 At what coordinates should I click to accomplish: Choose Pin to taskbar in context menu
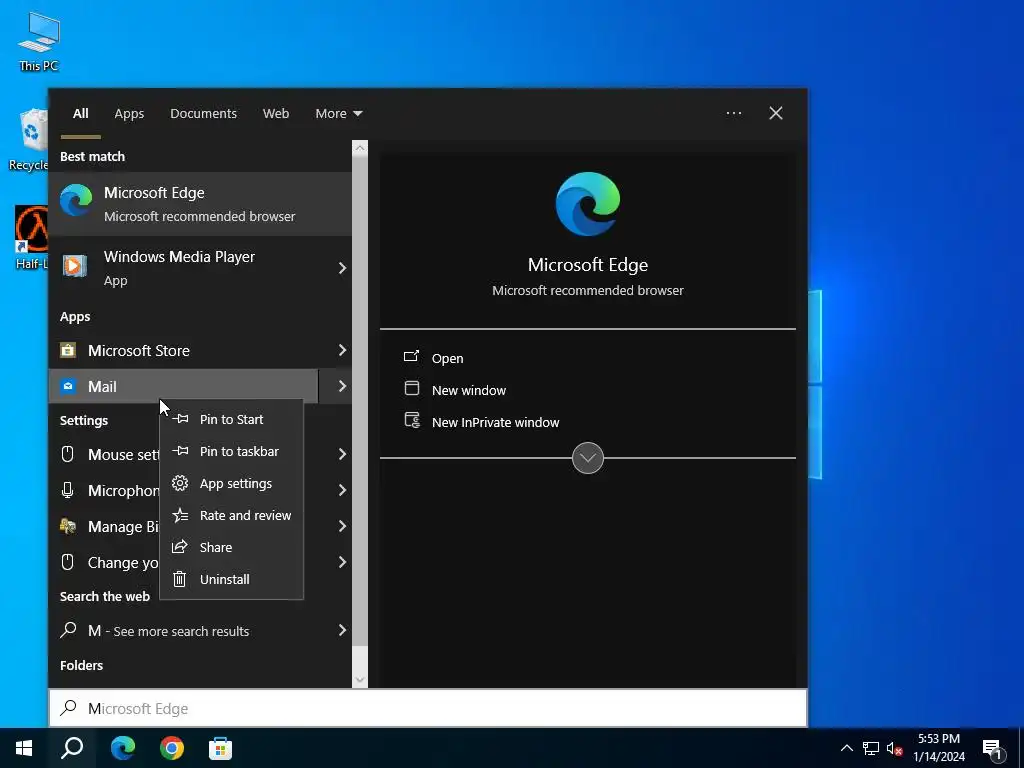[x=232, y=451]
